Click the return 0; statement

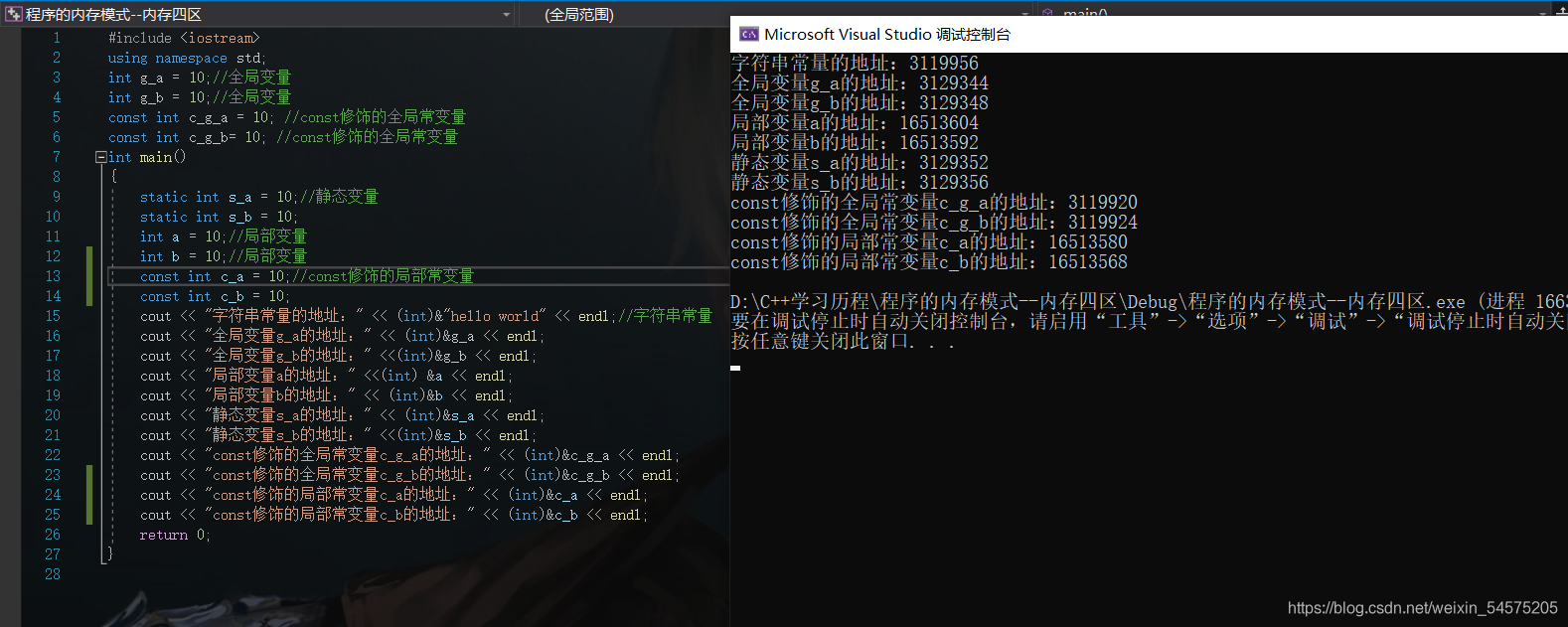pos(175,535)
